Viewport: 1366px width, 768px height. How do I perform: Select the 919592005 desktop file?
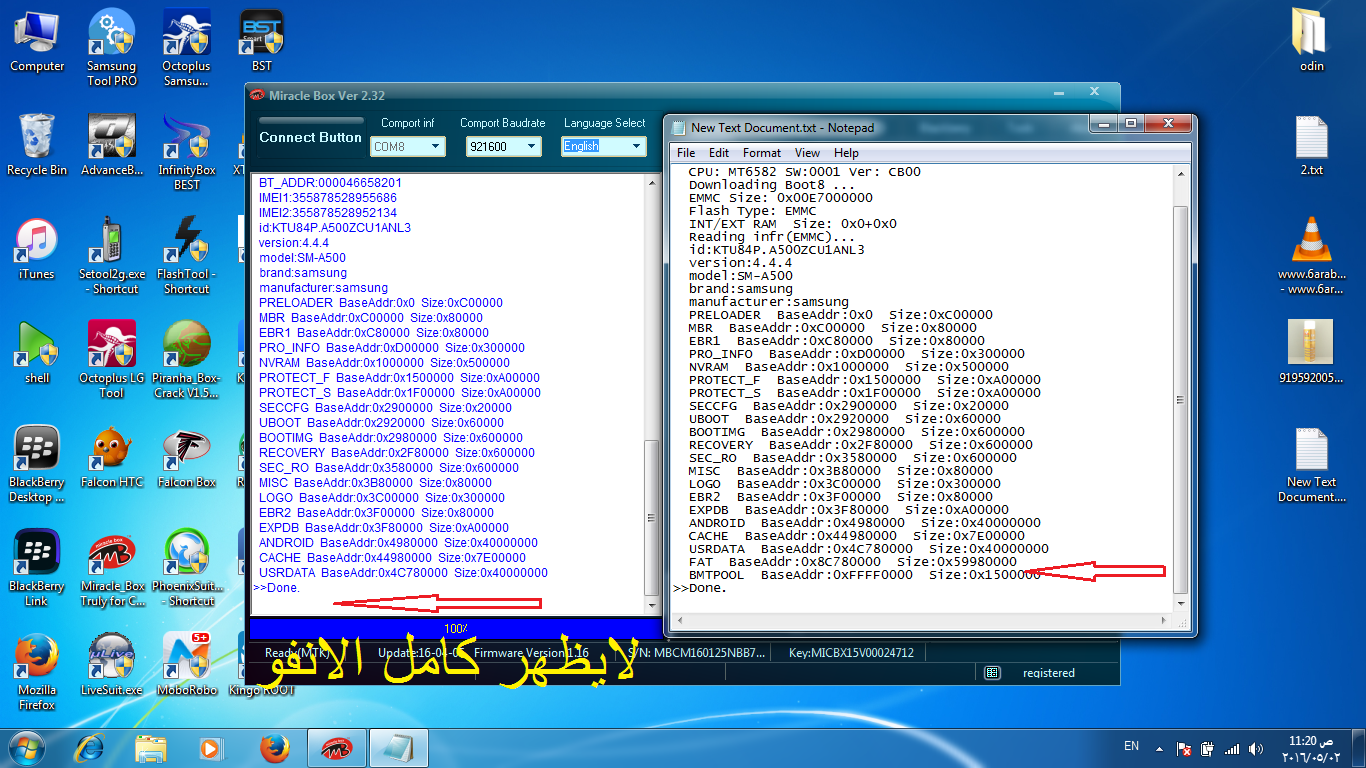click(1311, 353)
